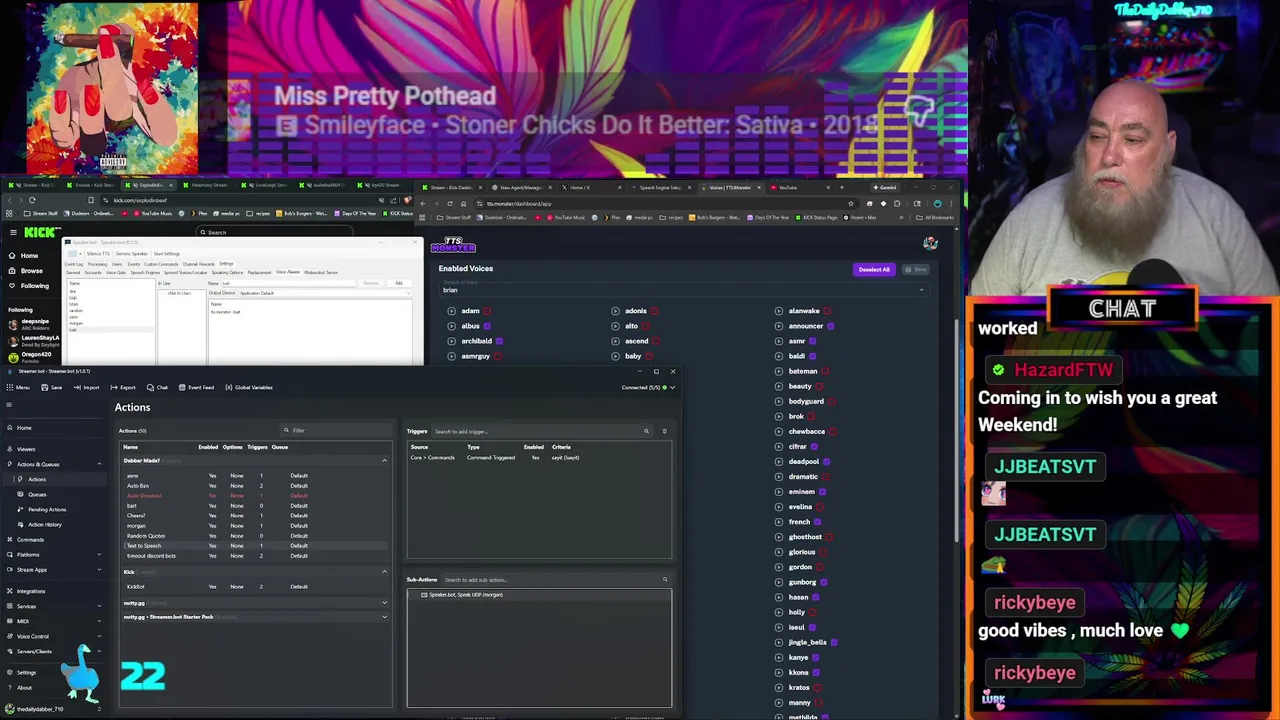Screen dimensions: 1280x720
Task: Collapse Actions & Queues sidebar section
Action: 98,464
